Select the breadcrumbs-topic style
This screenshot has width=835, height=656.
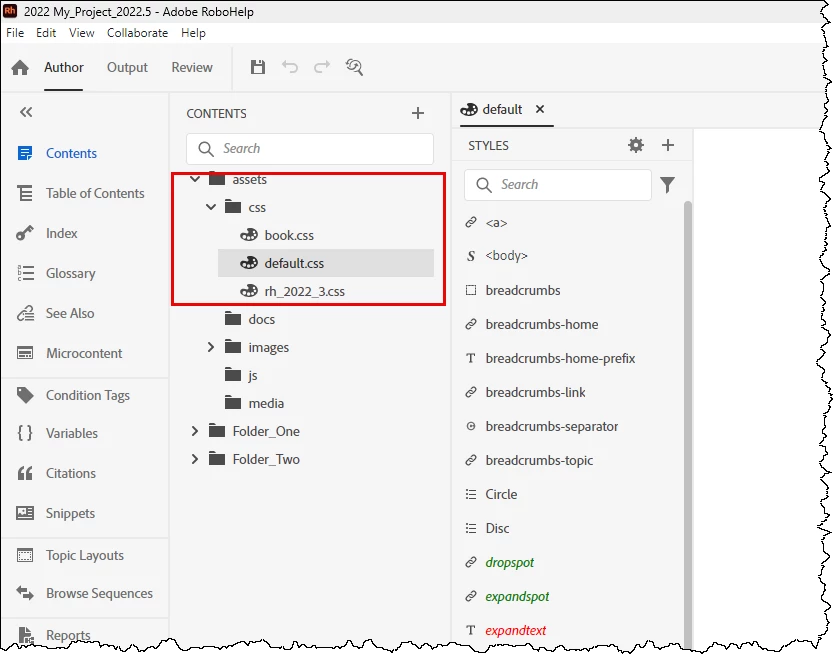(529, 461)
